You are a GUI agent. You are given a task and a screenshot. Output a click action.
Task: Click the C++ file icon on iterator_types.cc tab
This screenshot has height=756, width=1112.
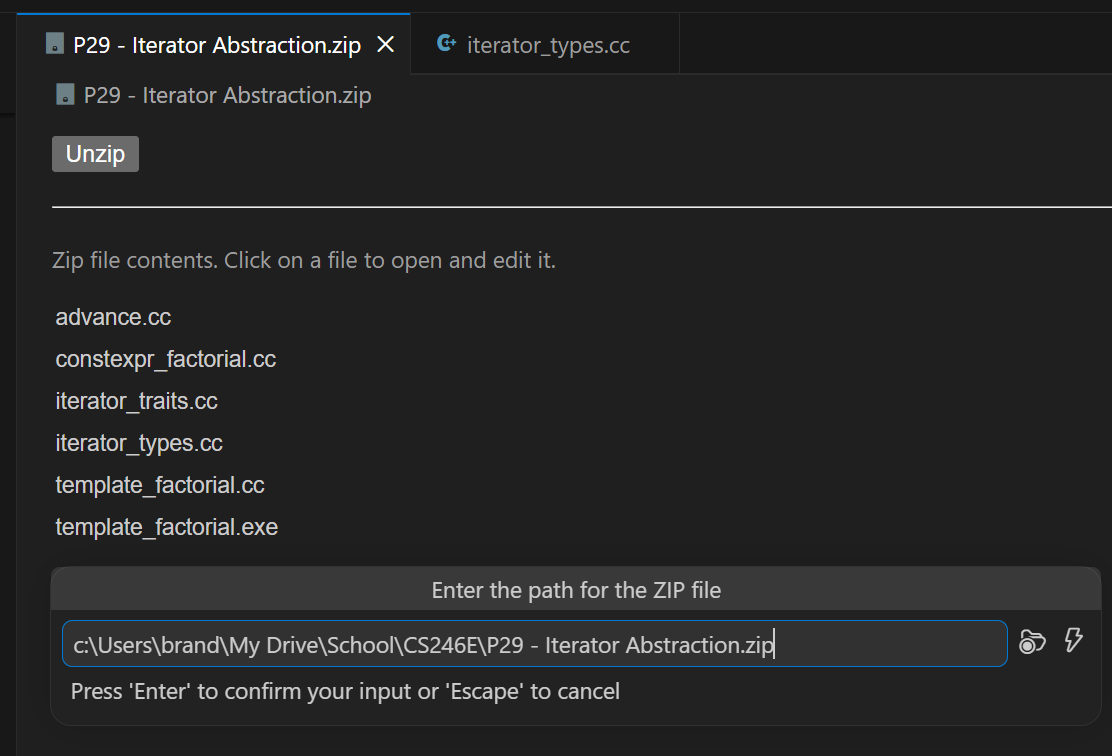tap(446, 43)
